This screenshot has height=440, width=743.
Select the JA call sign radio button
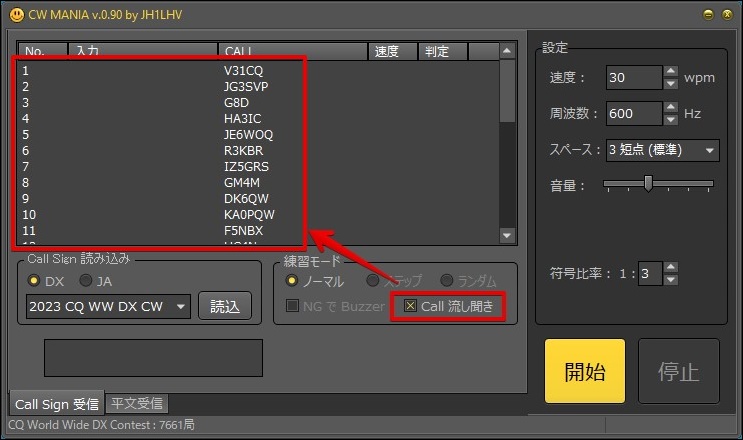(x=85, y=280)
